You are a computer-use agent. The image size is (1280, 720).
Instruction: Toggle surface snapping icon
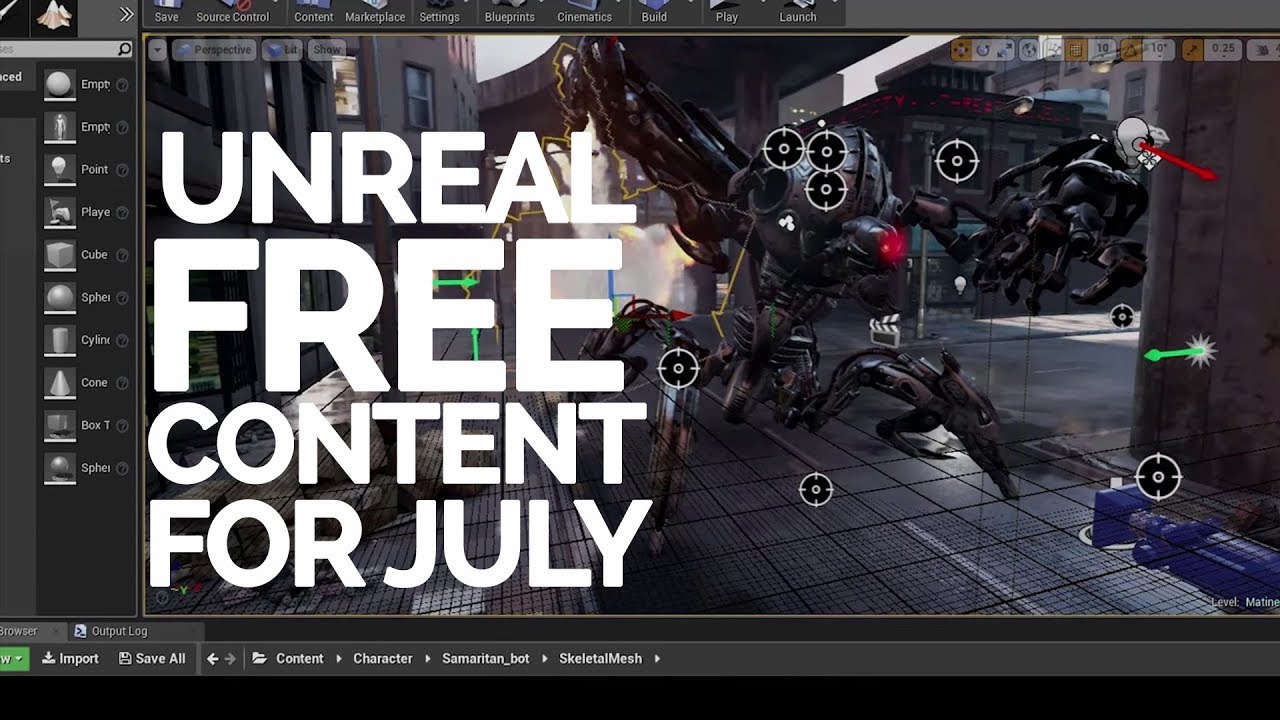point(1053,49)
